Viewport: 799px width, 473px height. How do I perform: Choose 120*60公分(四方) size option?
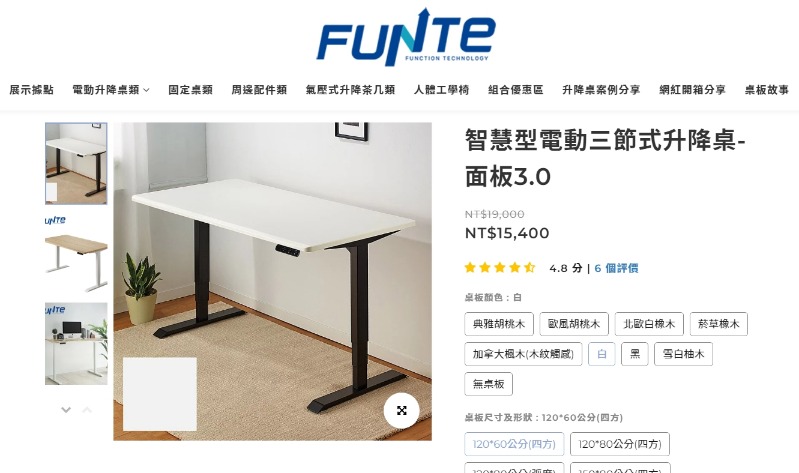[514, 444]
